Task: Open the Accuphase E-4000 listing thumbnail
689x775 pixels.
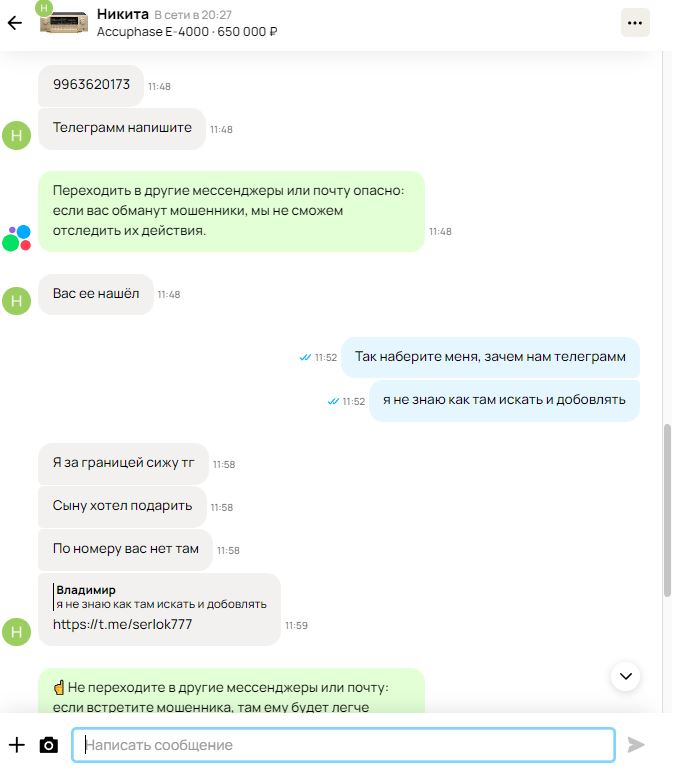Action: (x=64, y=24)
